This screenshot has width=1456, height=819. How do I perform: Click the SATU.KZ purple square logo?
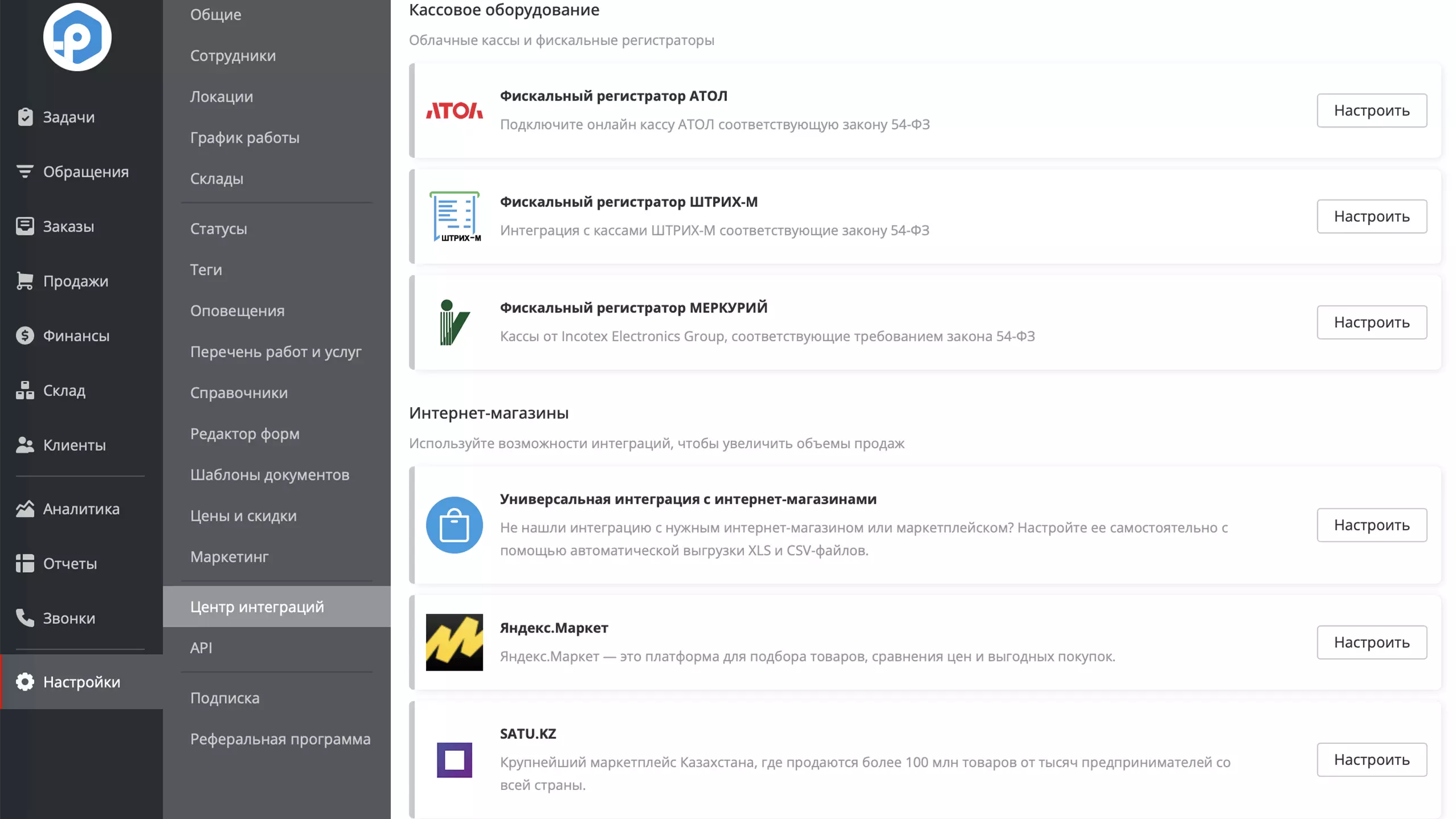pyautogui.click(x=454, y=760)
